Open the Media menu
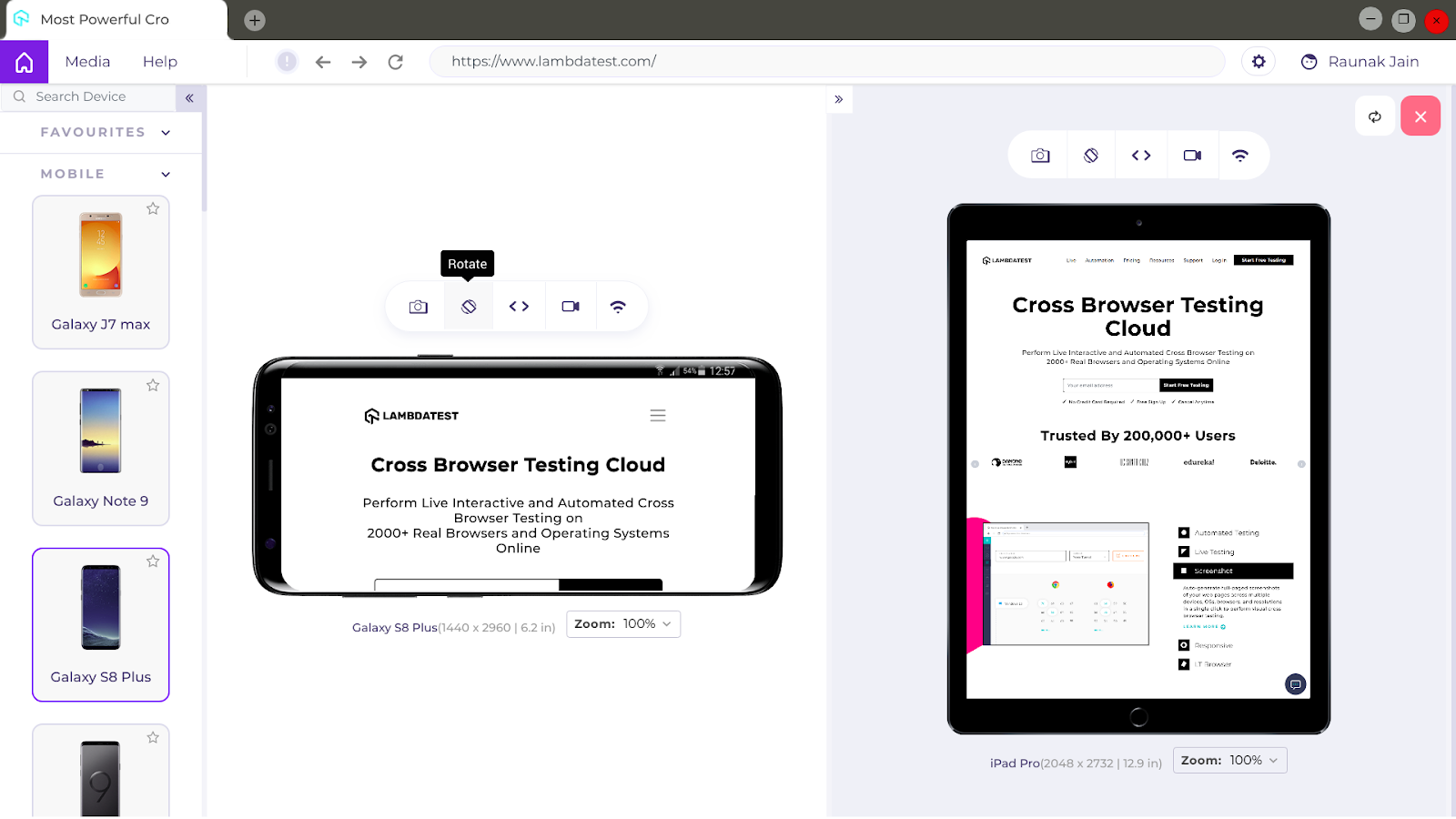 (87, 62)
